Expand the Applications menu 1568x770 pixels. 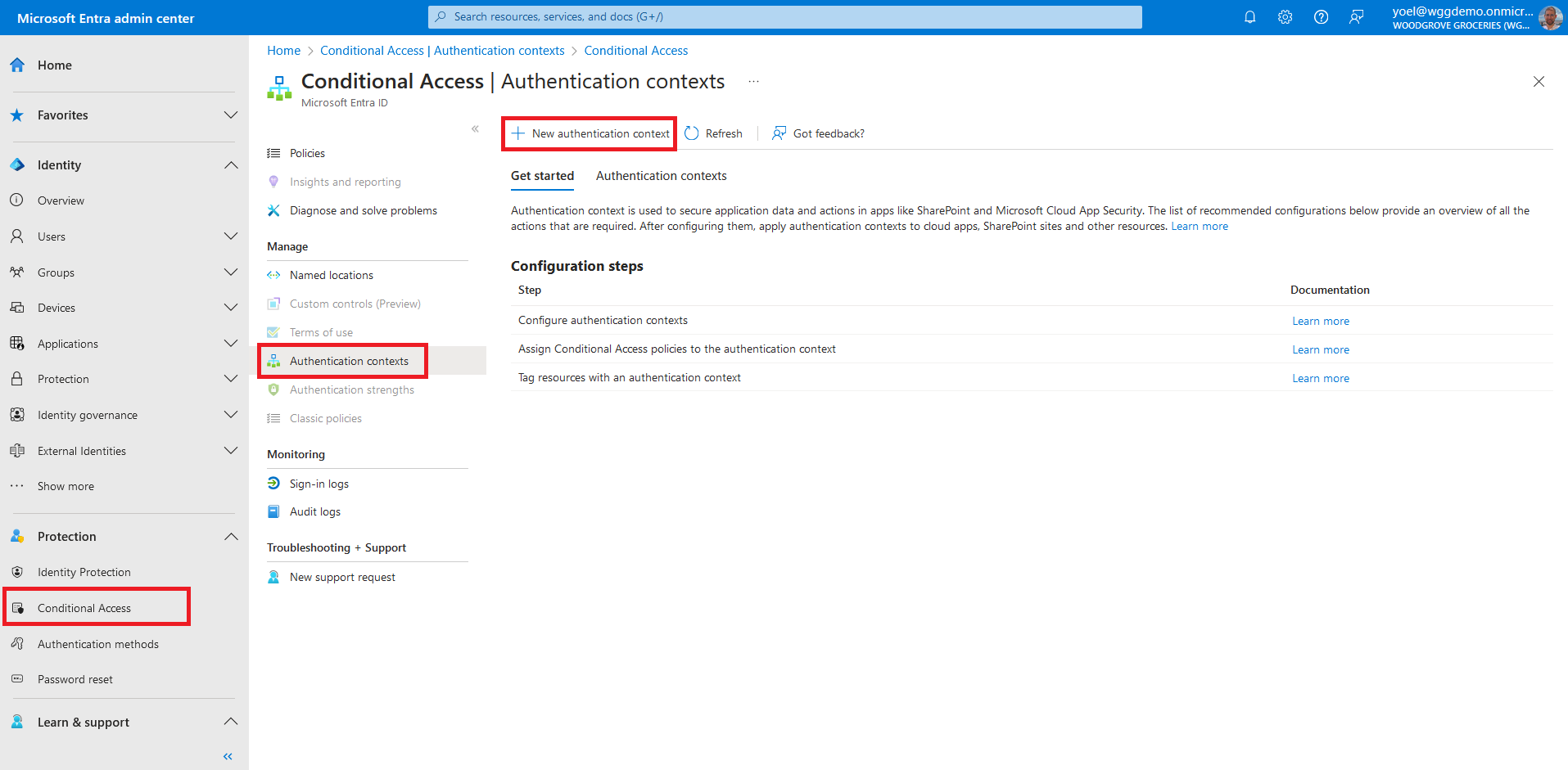pos(231,344)
